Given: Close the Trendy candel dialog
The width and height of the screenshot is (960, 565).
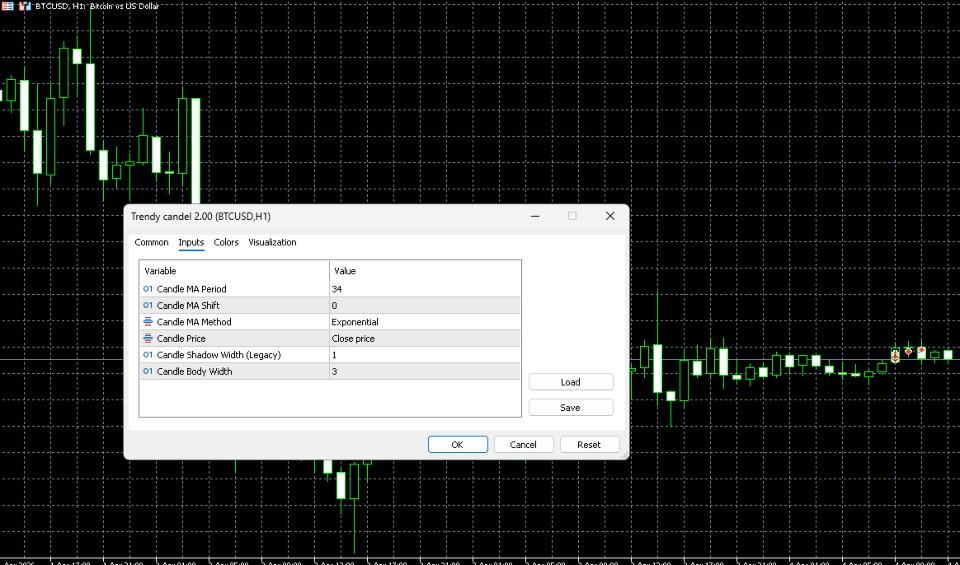Looking at the screenshot, I should point(610,216).
